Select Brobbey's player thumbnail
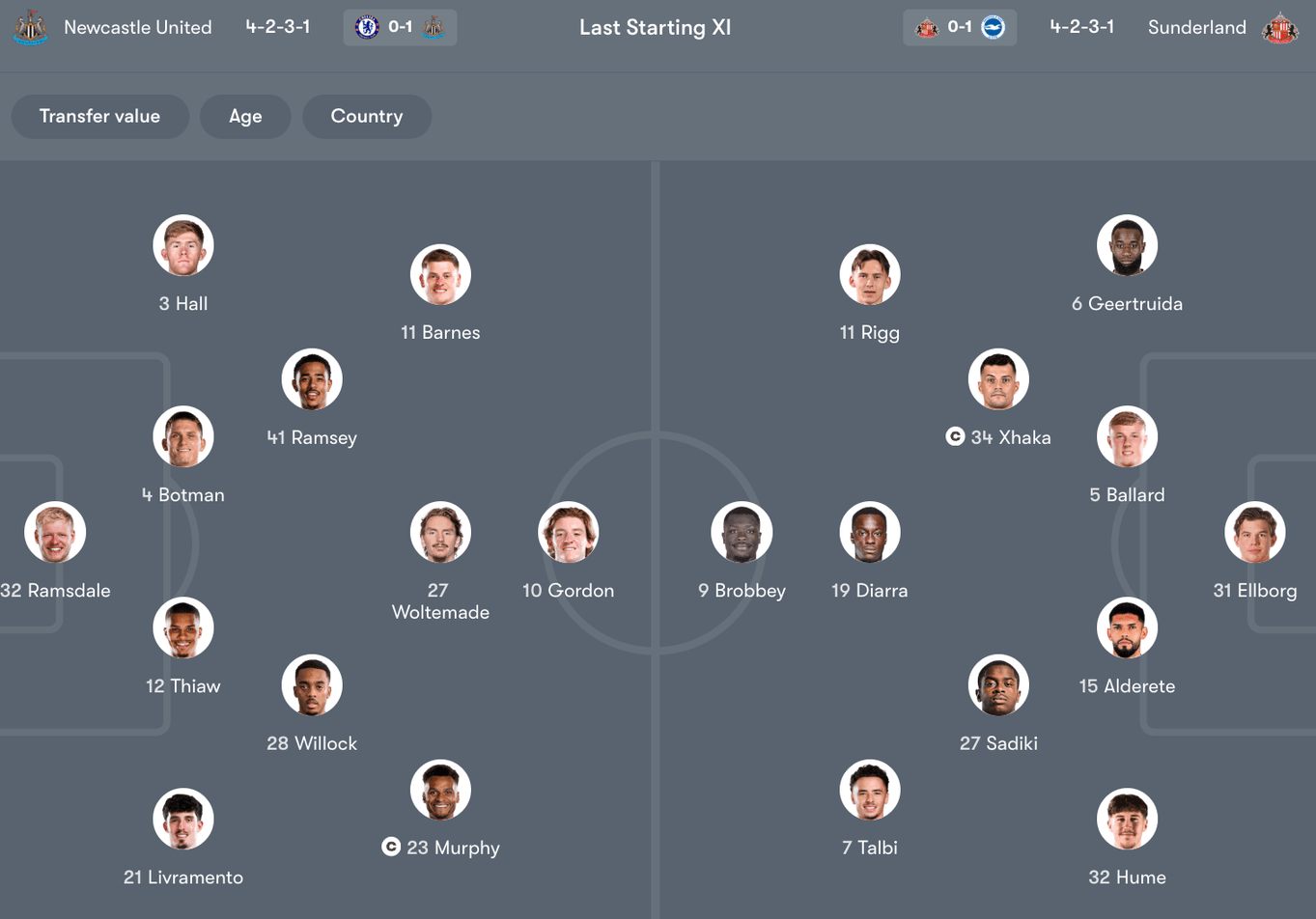 point(742,531)
